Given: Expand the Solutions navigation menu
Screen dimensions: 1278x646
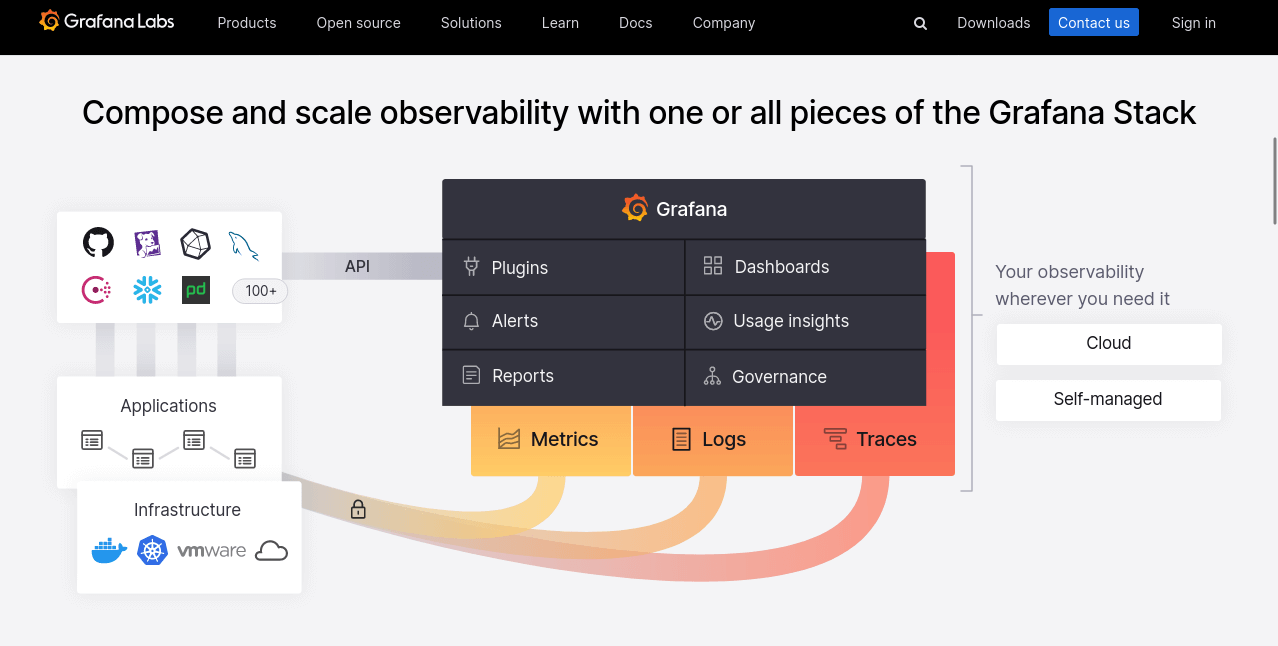Looking at the screenshot, I should click(x=471, y=23).
